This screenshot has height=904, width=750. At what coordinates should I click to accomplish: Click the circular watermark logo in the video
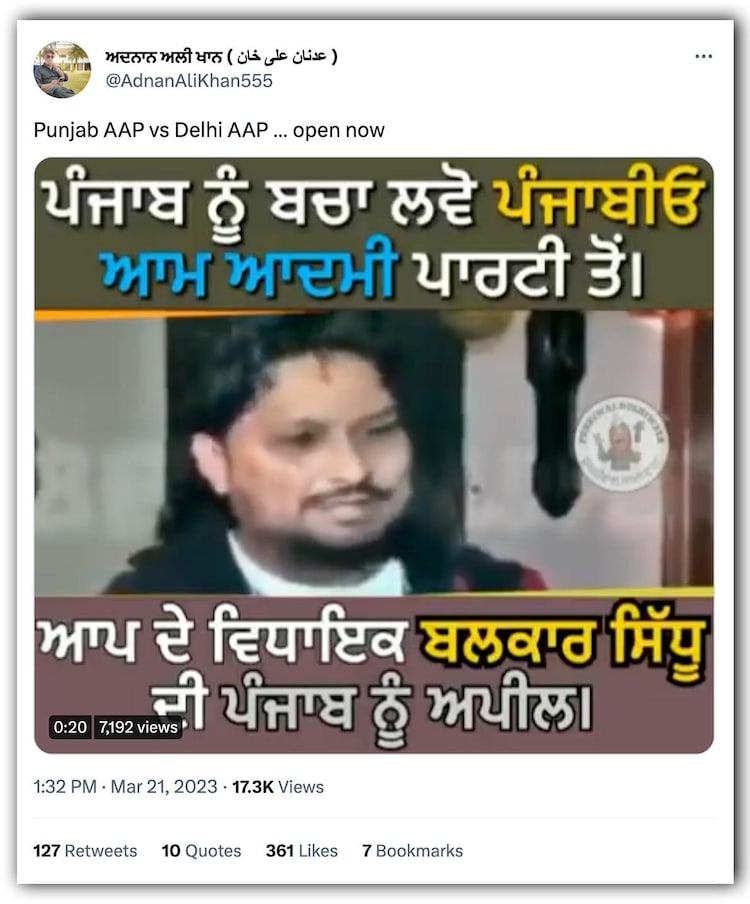[x=621, y=443]
